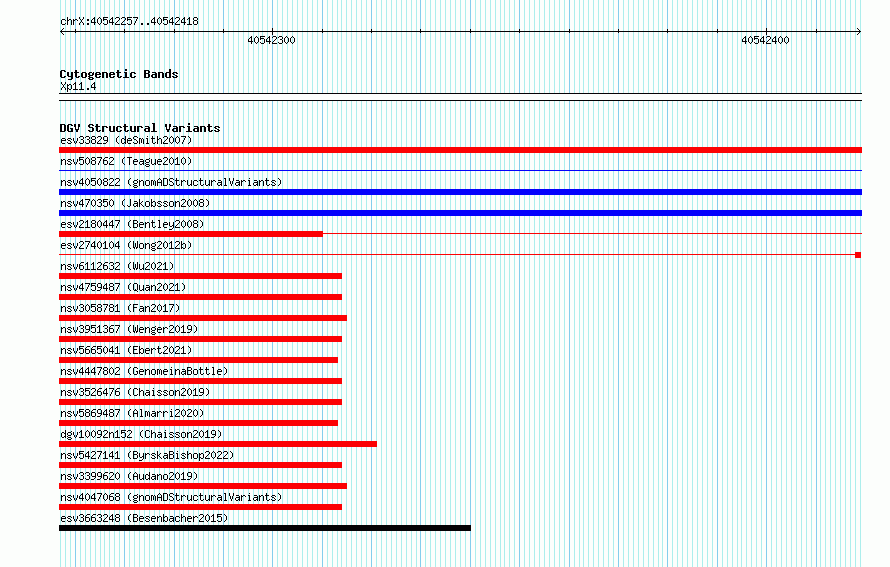
Task: Click the nsv5665041 (Ebert2021) label
Action: pyautogui.click(x=126, y=350)
